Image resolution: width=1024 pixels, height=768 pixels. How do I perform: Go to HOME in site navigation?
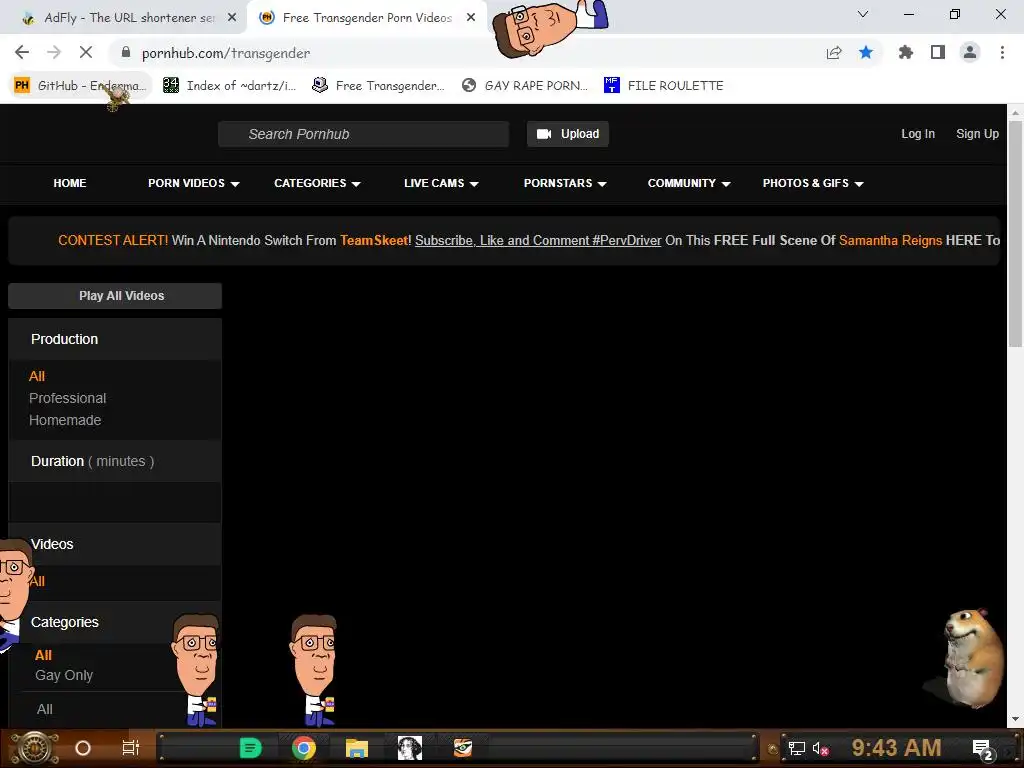(x=70, y=184)
